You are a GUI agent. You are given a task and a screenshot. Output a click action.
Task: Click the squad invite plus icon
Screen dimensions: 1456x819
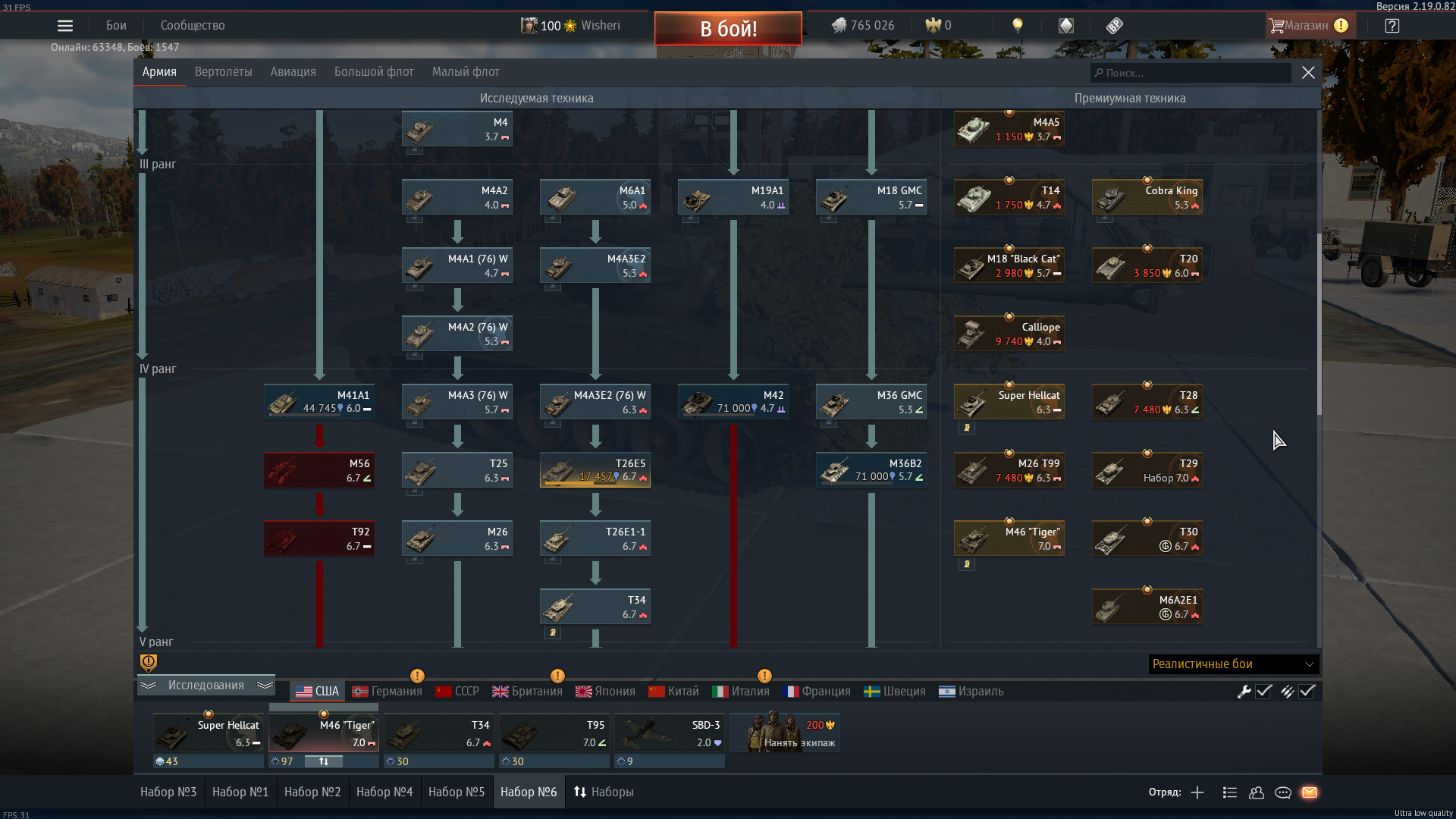1197,792
